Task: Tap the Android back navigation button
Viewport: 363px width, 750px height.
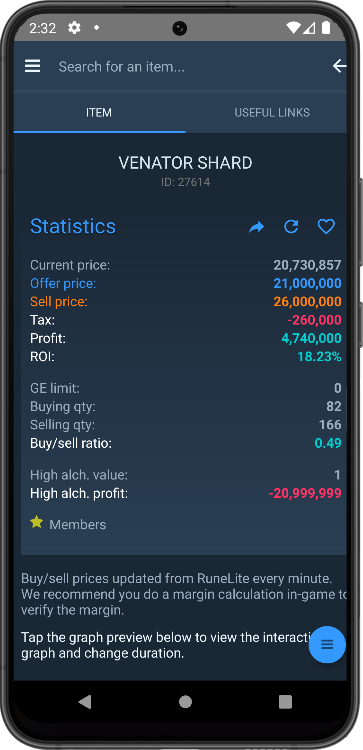Action: pos(85,702)
